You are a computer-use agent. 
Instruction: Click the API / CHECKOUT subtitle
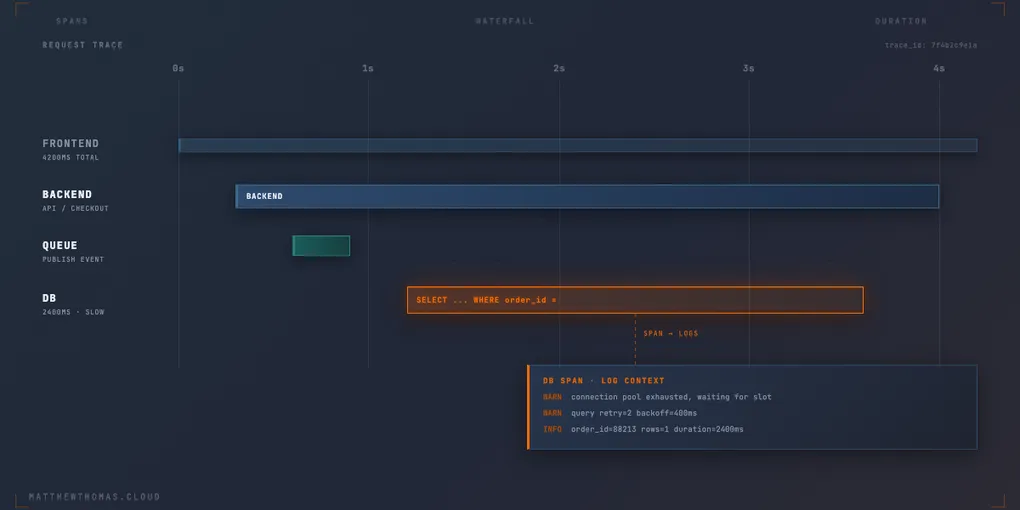pos(75,209)
